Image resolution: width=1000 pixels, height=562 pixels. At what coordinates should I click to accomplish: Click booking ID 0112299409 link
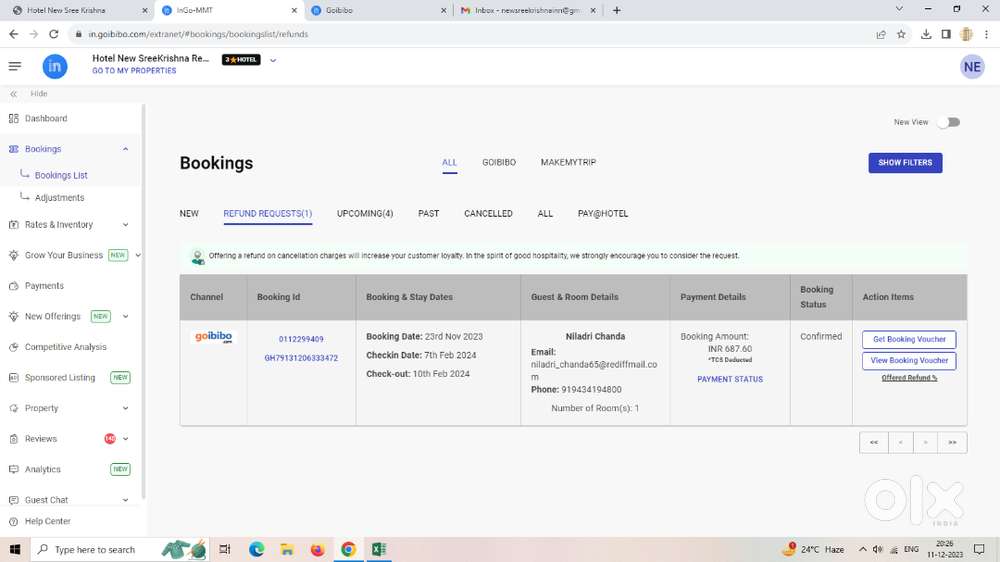click(301, 340)
